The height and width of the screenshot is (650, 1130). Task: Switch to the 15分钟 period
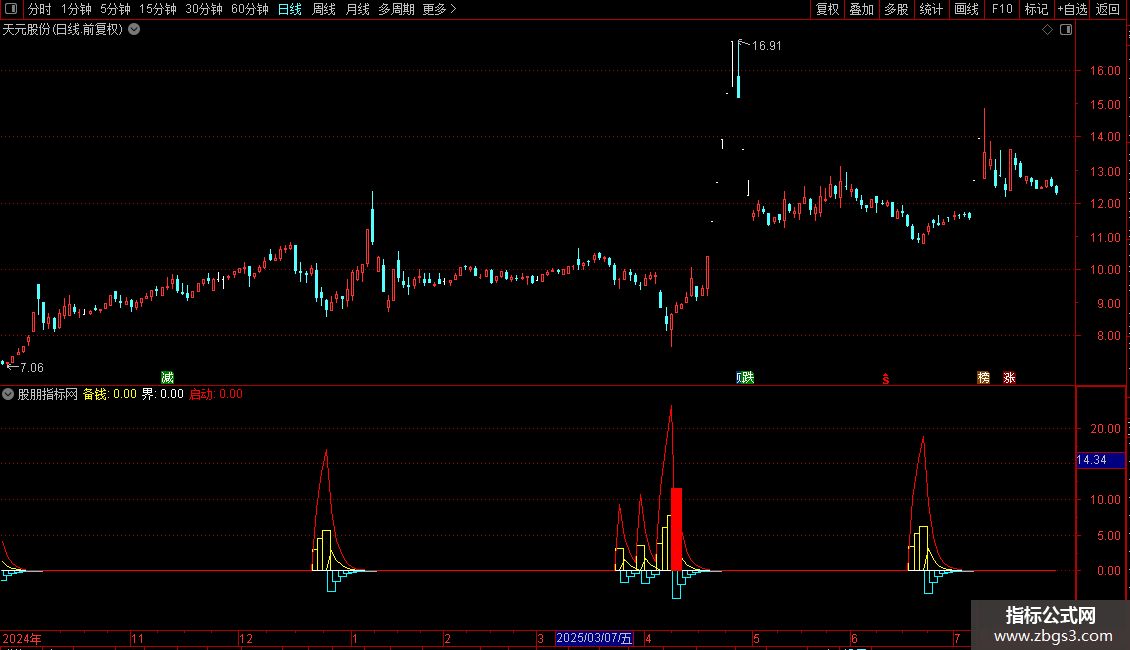158,9
